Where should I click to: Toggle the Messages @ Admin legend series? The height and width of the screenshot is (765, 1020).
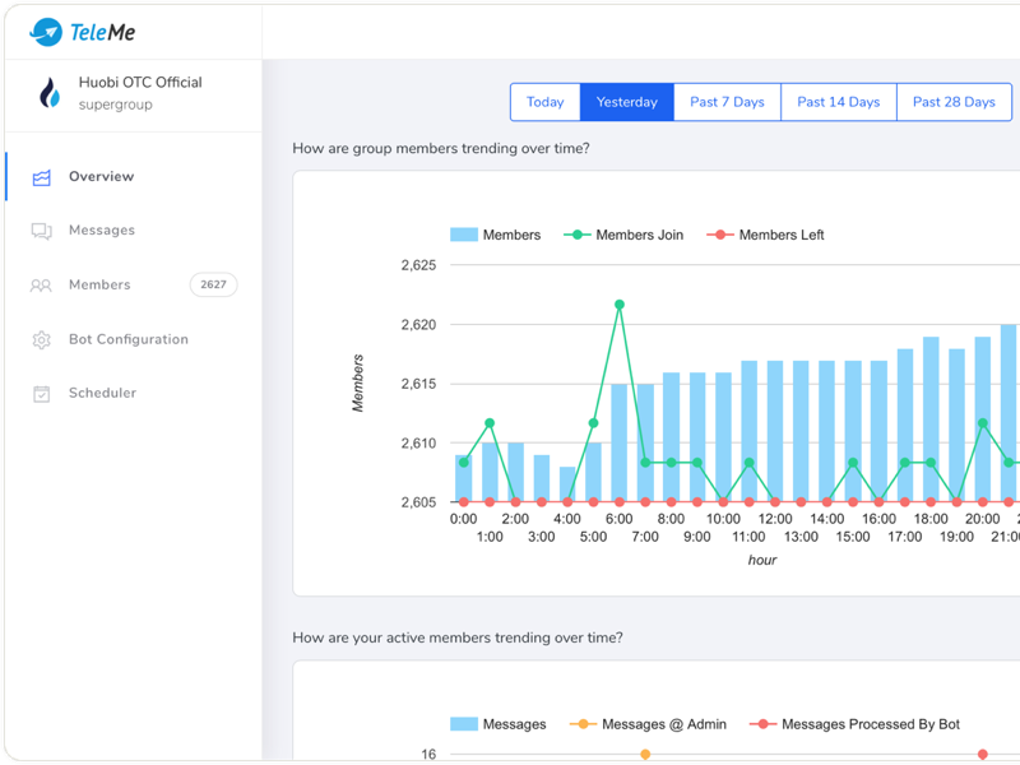(648, 724)
